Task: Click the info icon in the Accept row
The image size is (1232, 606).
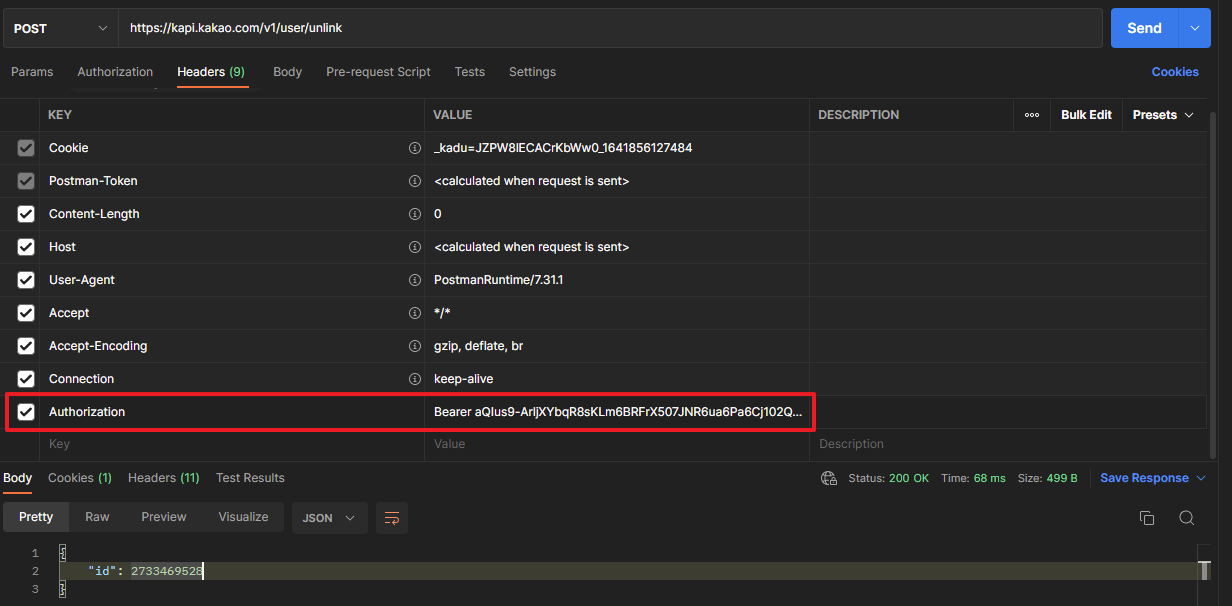Action: [x=414, y=313]
